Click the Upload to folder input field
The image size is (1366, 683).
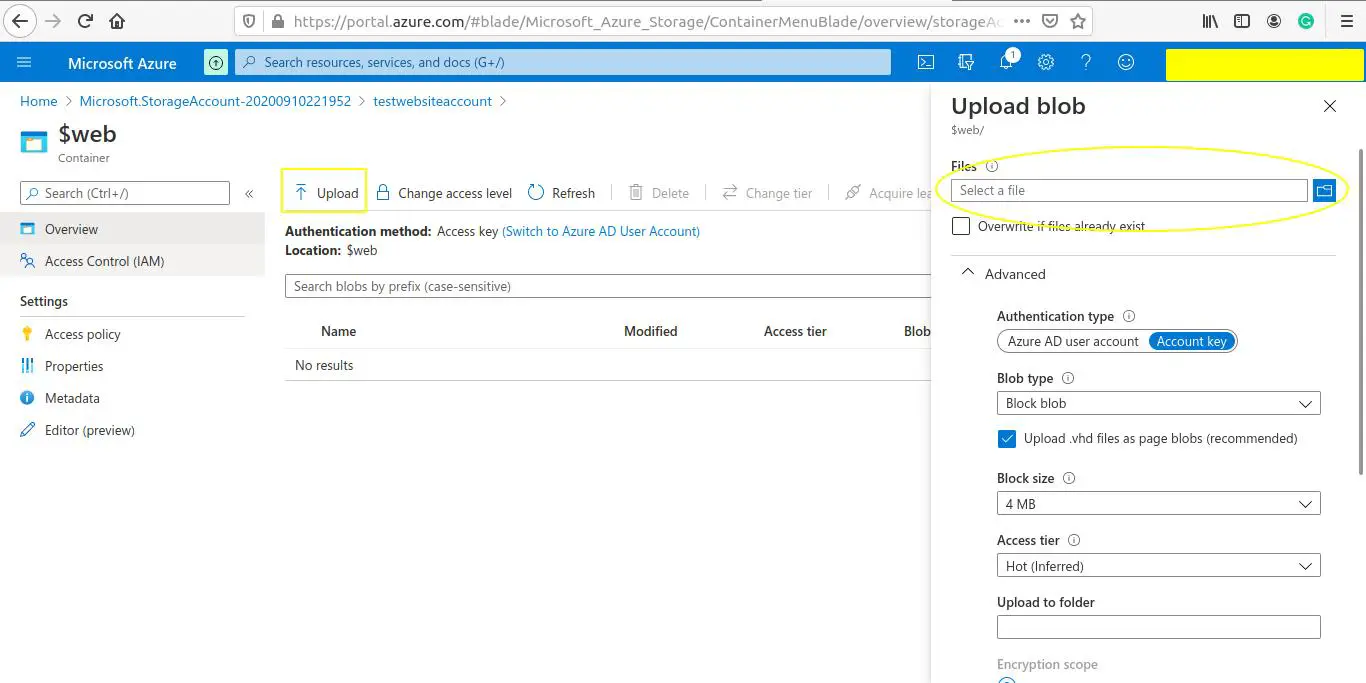click(1158, 627)
